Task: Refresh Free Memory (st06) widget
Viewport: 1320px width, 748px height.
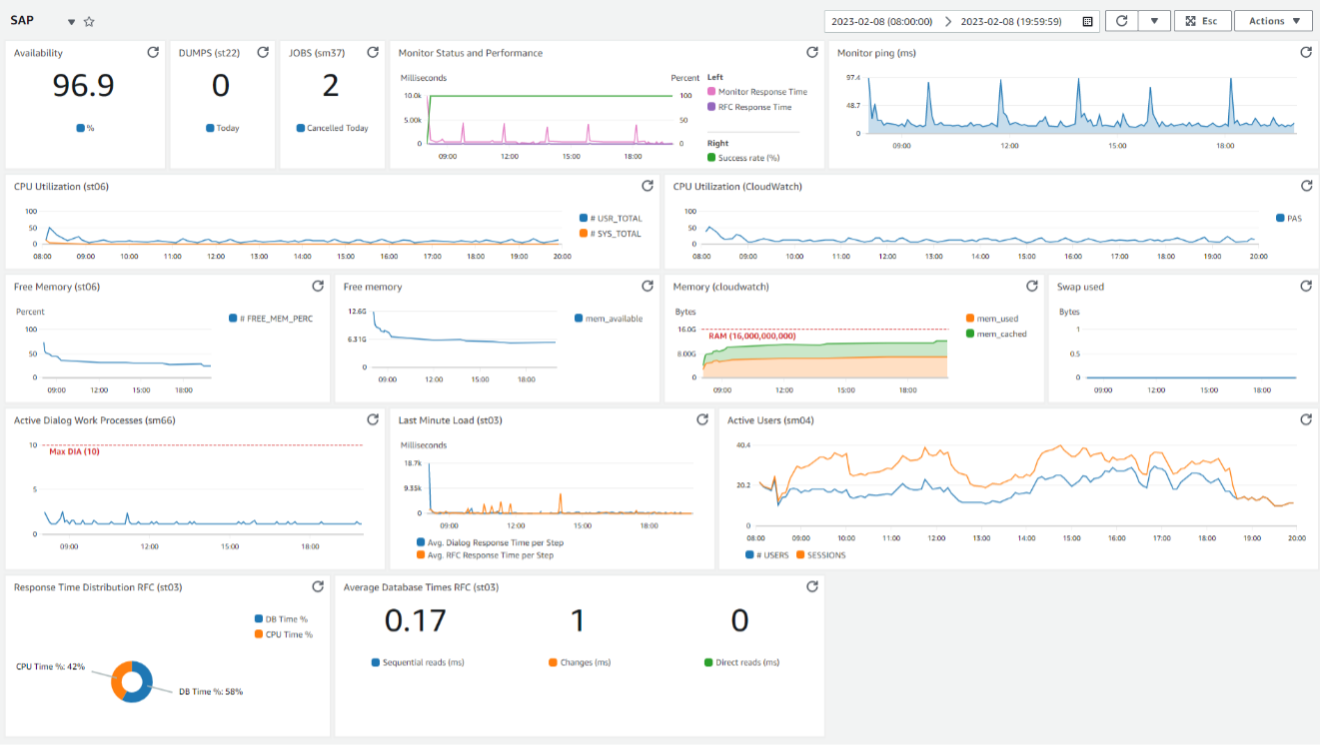Action: (x=318, y=286)
